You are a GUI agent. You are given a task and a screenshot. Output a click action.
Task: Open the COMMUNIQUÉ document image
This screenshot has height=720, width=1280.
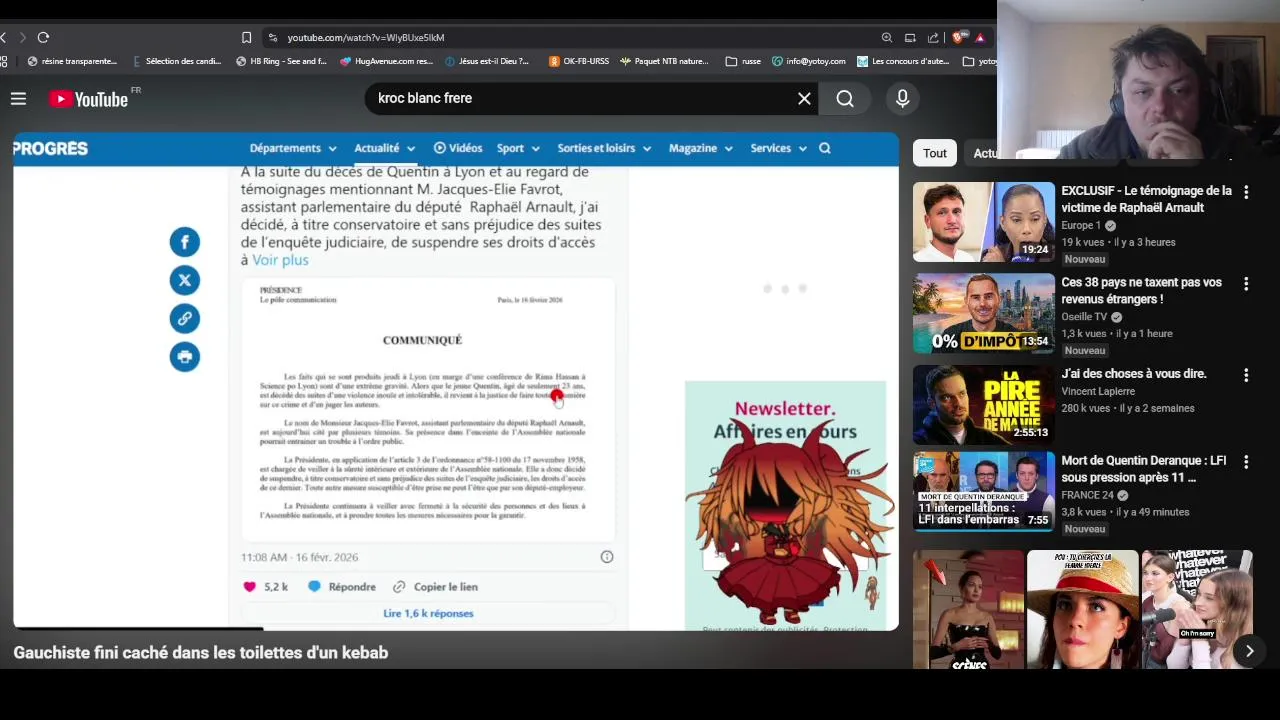(428, 410)
